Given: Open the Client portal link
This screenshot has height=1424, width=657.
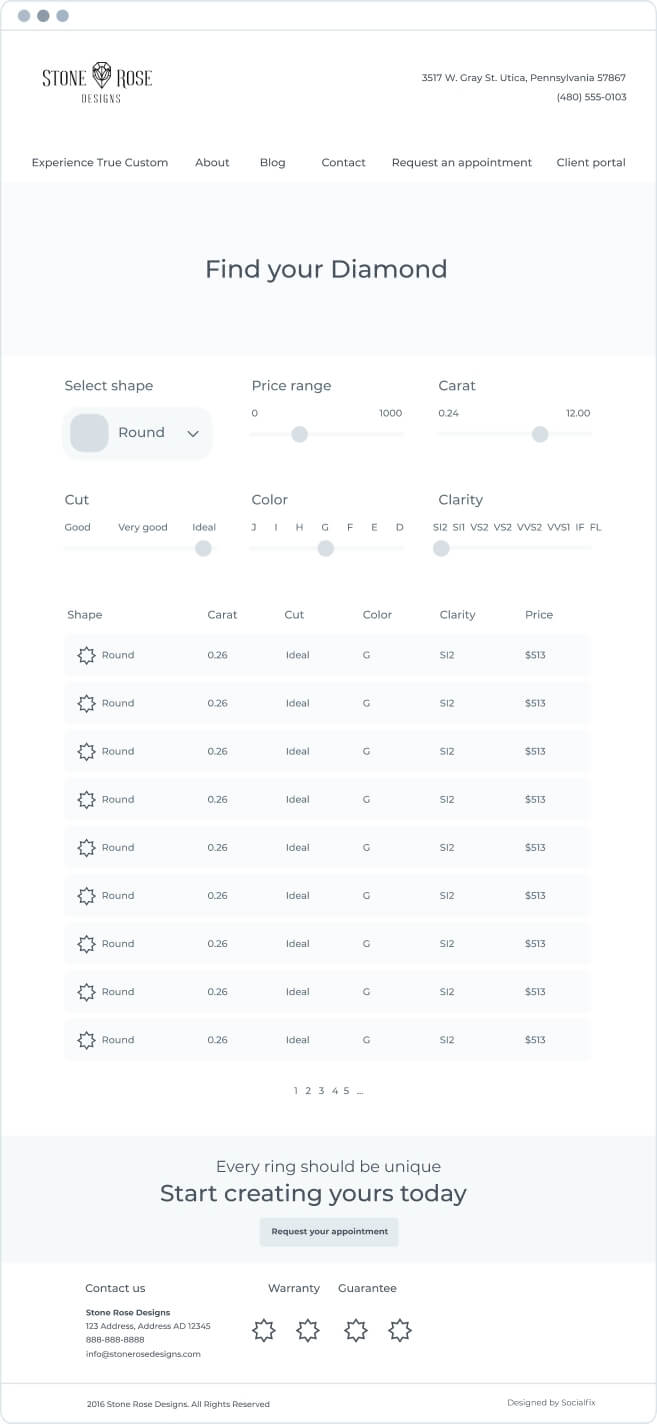Looking at the screenshot, I should tap(591, 162).
